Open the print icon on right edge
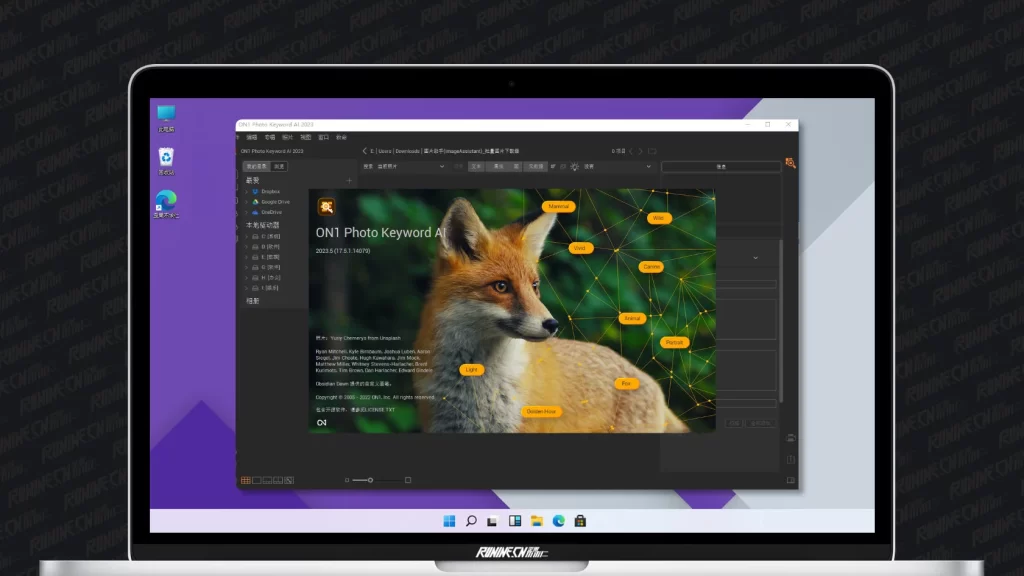Screen dimensions: 1024x576 pos(791,438)
